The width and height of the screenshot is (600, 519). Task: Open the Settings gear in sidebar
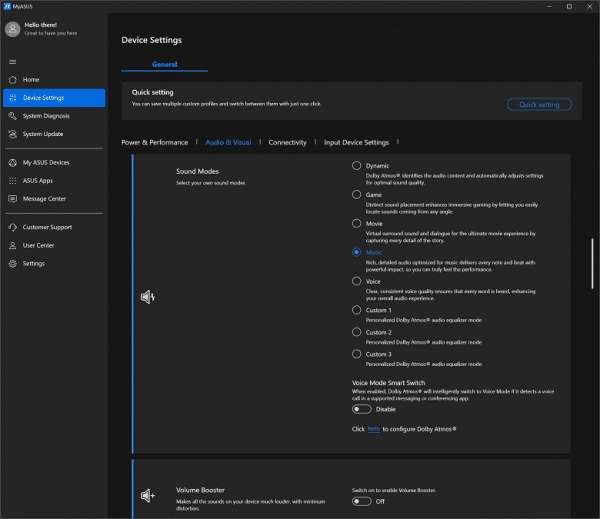click(12, 263)
